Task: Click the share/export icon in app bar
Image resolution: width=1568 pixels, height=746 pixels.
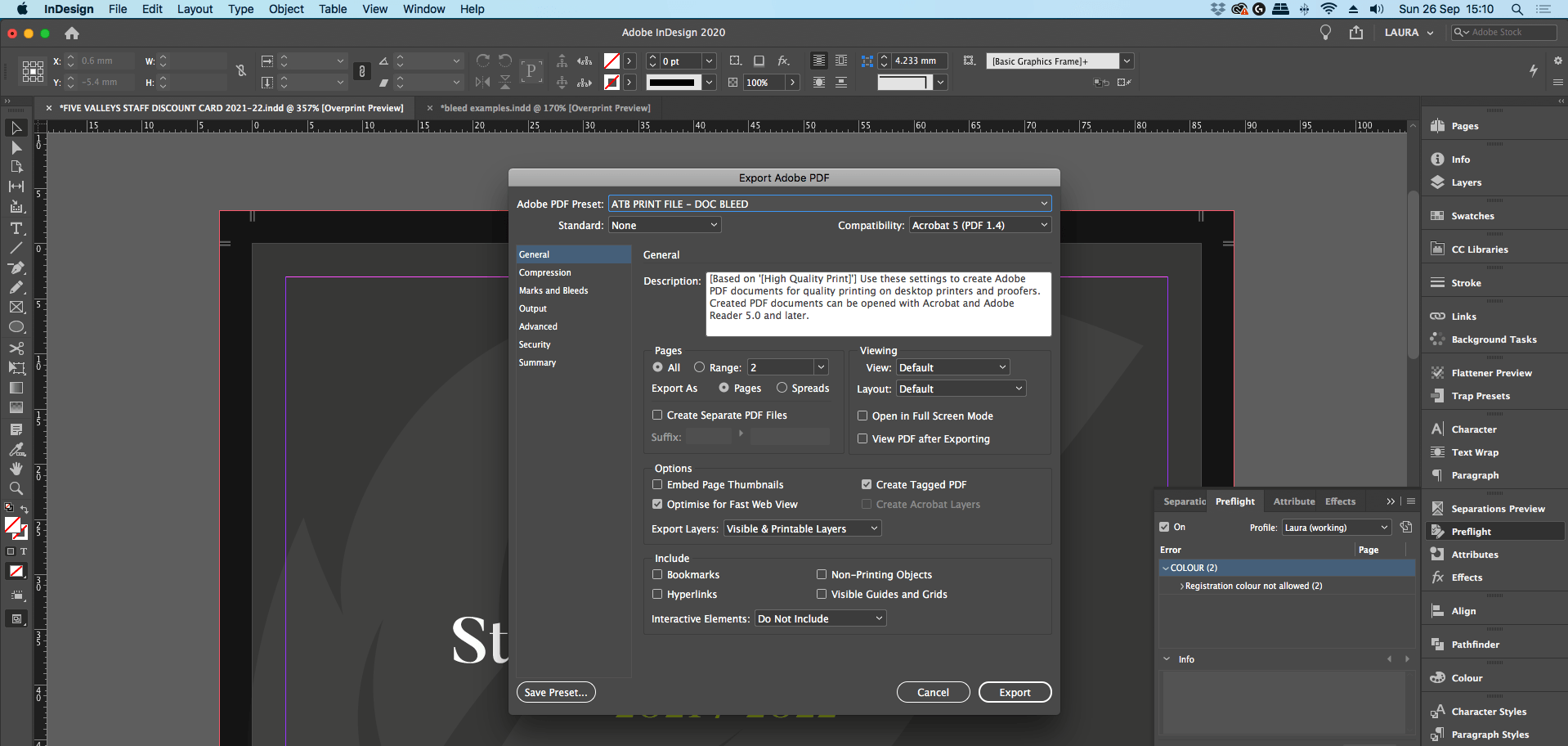Action: [x=1356, y=32]
